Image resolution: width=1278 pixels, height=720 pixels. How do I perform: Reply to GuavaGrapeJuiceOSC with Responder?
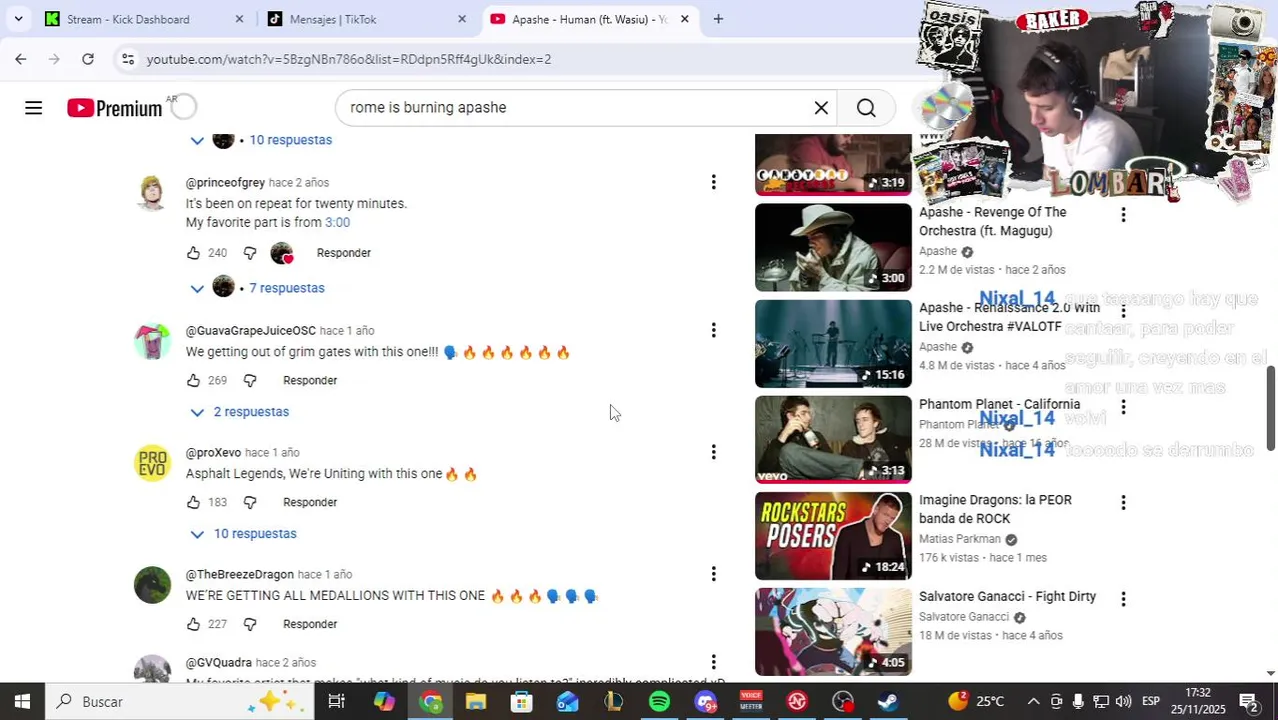310,381
